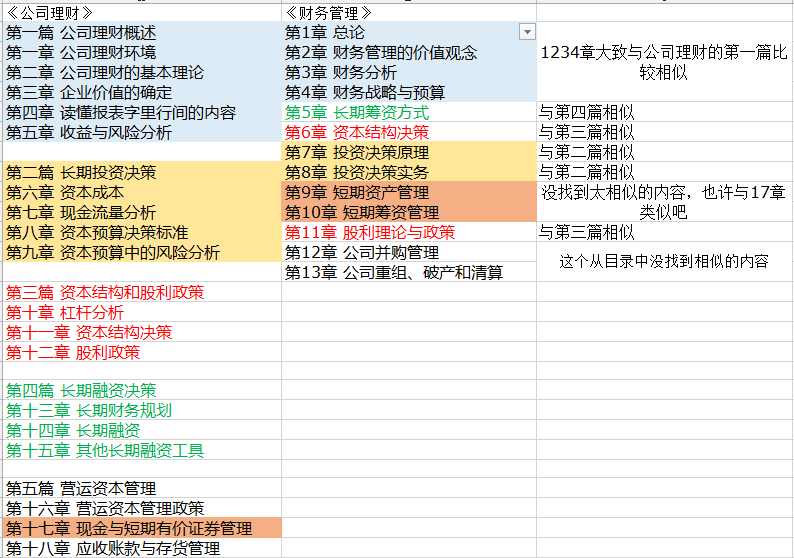This screenshot has height=558, width=794.
Task: Select the cell 第十八章 应收账款与存货管理
Action: pos(142,548)
